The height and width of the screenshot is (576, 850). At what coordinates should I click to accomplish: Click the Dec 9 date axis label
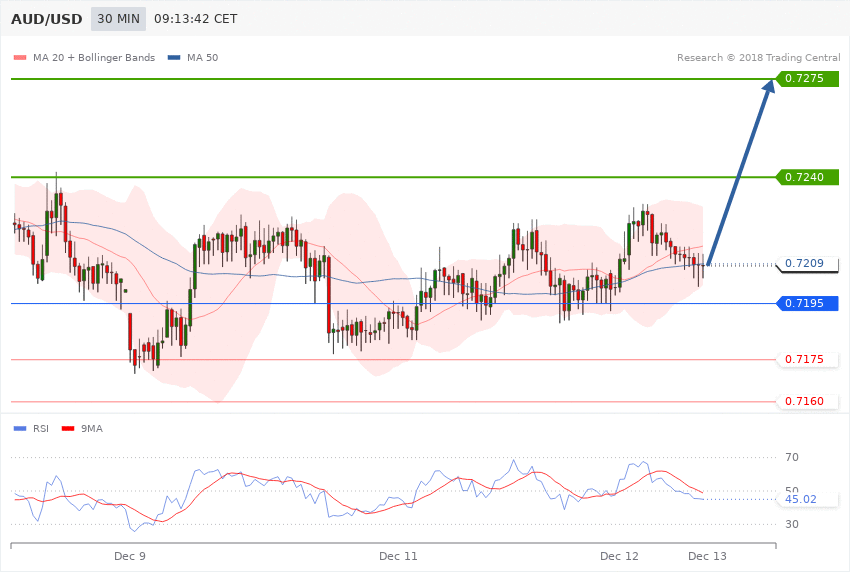point(130,556)
